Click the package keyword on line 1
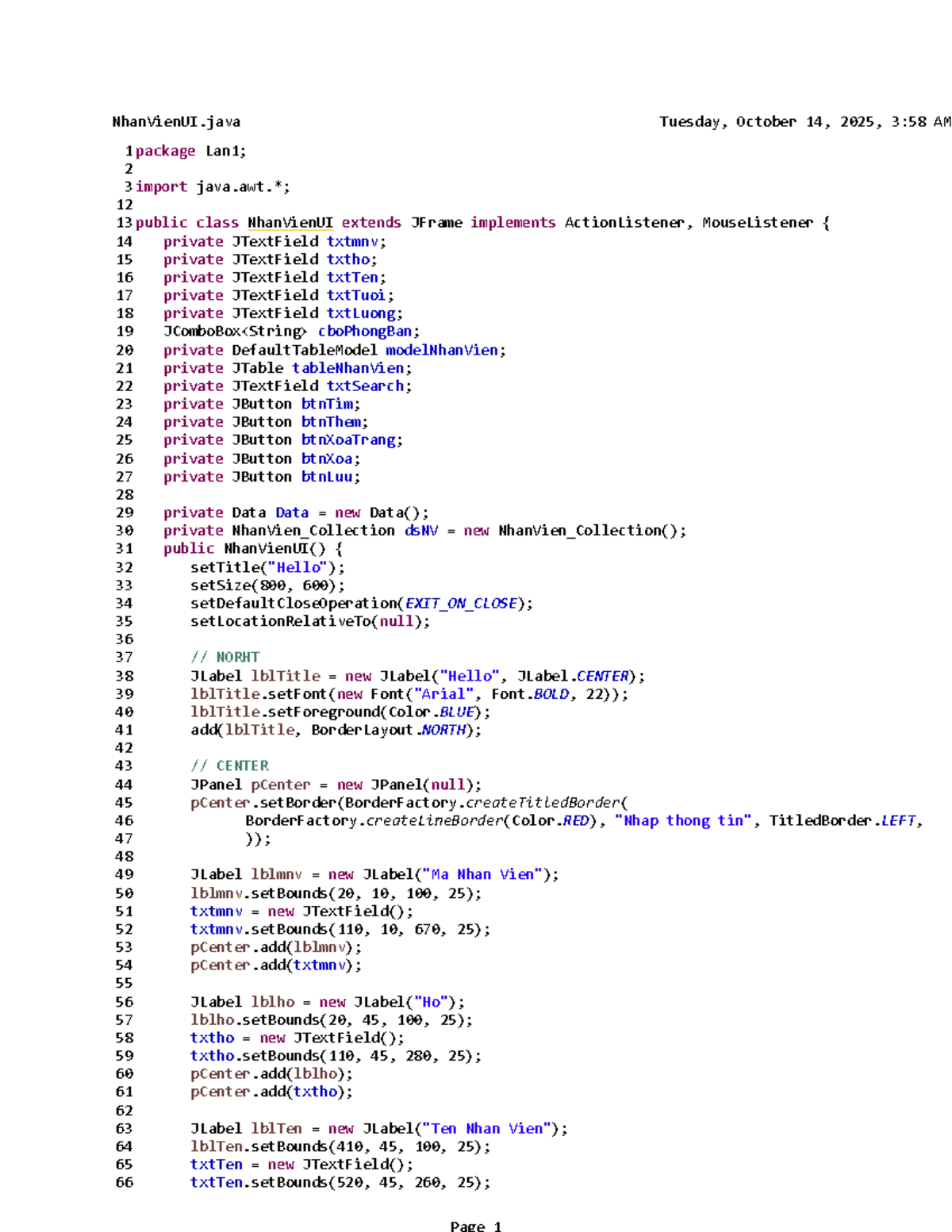This screenshot has height=1232, width=952. (x=165, y=151)
